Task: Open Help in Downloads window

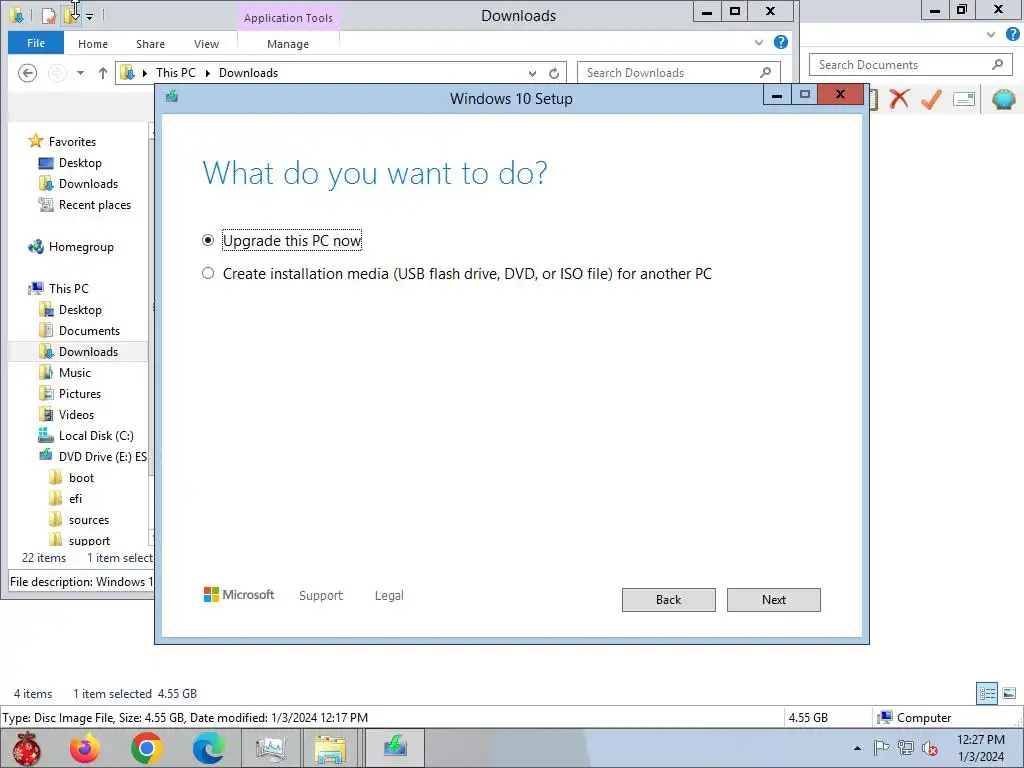Action: pos(780,42)
